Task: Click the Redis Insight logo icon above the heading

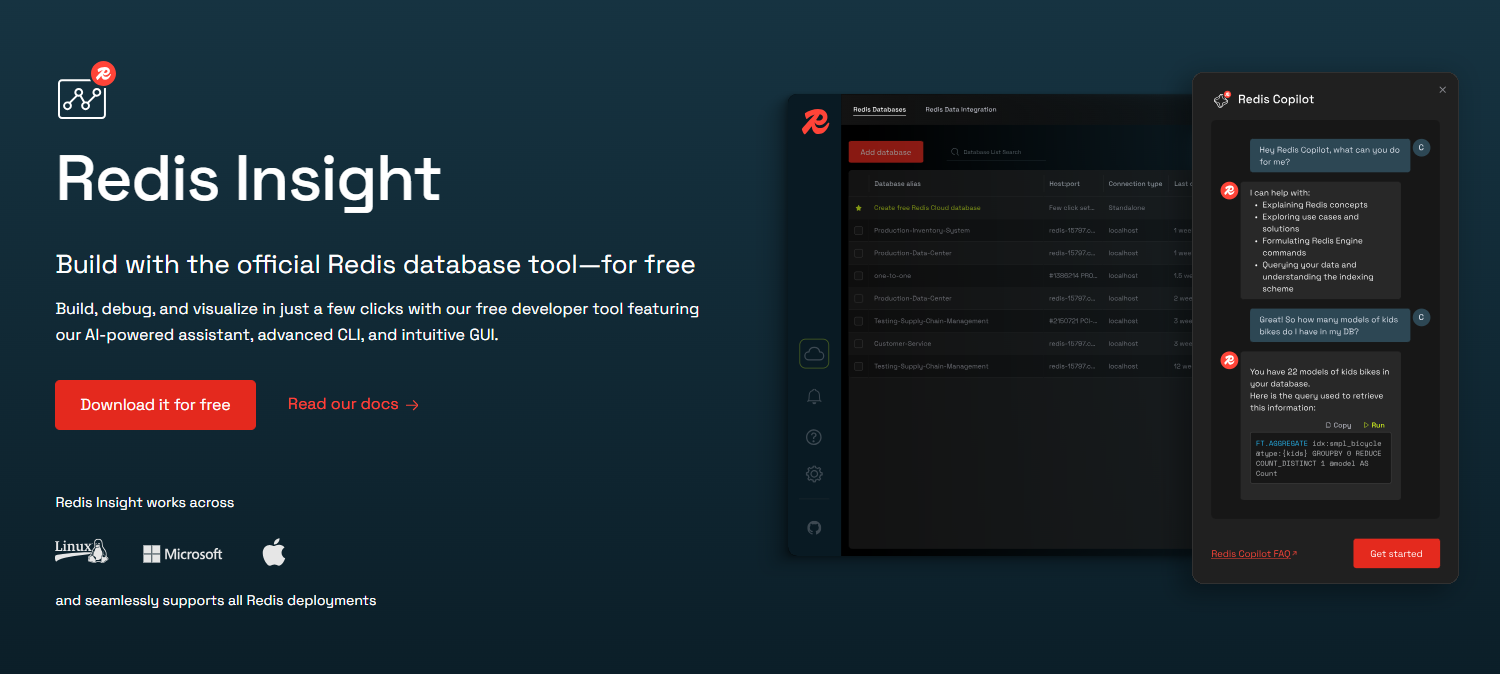Action: coord(86,90)
